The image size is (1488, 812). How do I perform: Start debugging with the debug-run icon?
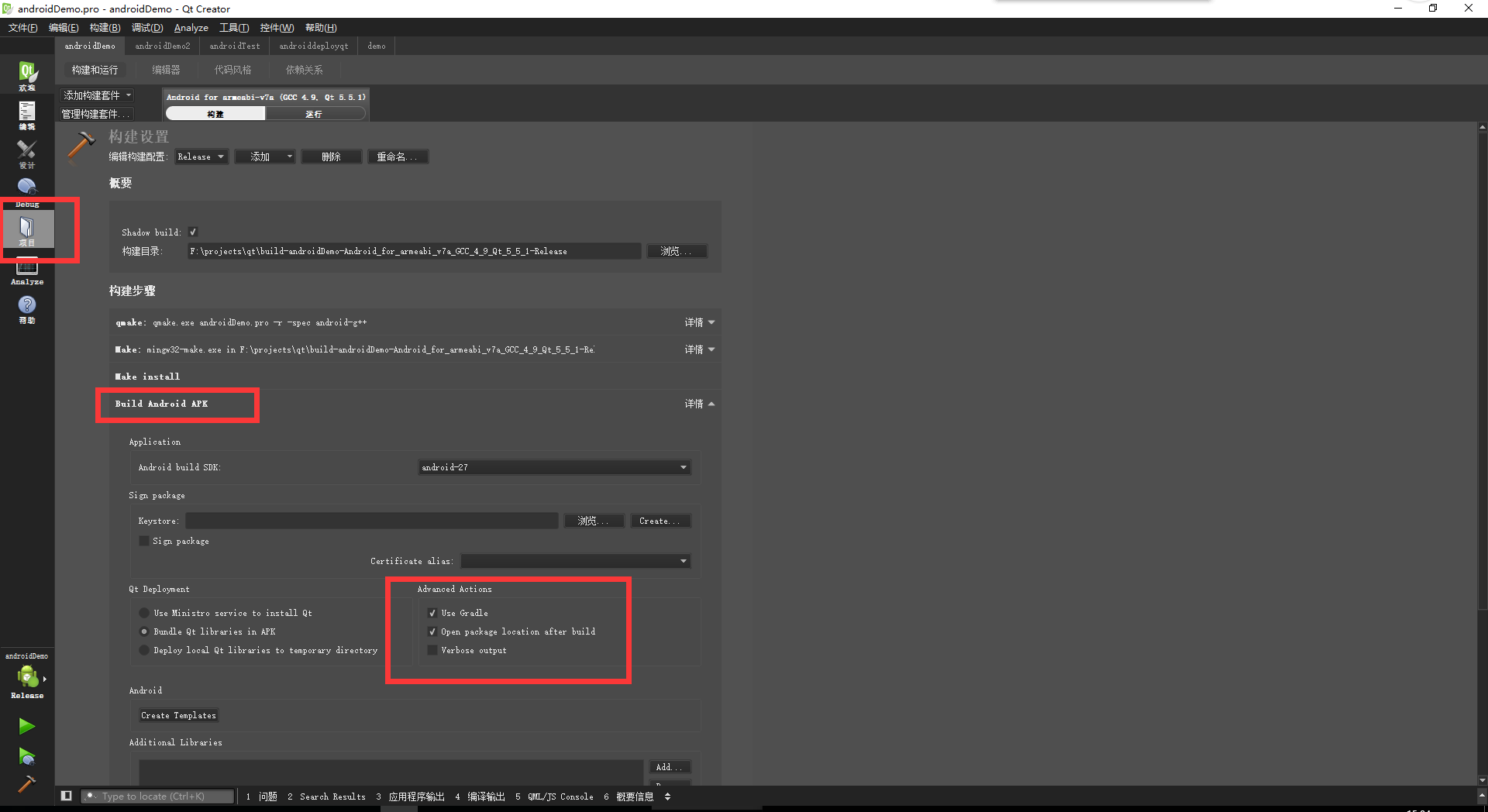[x=26, y=756]
